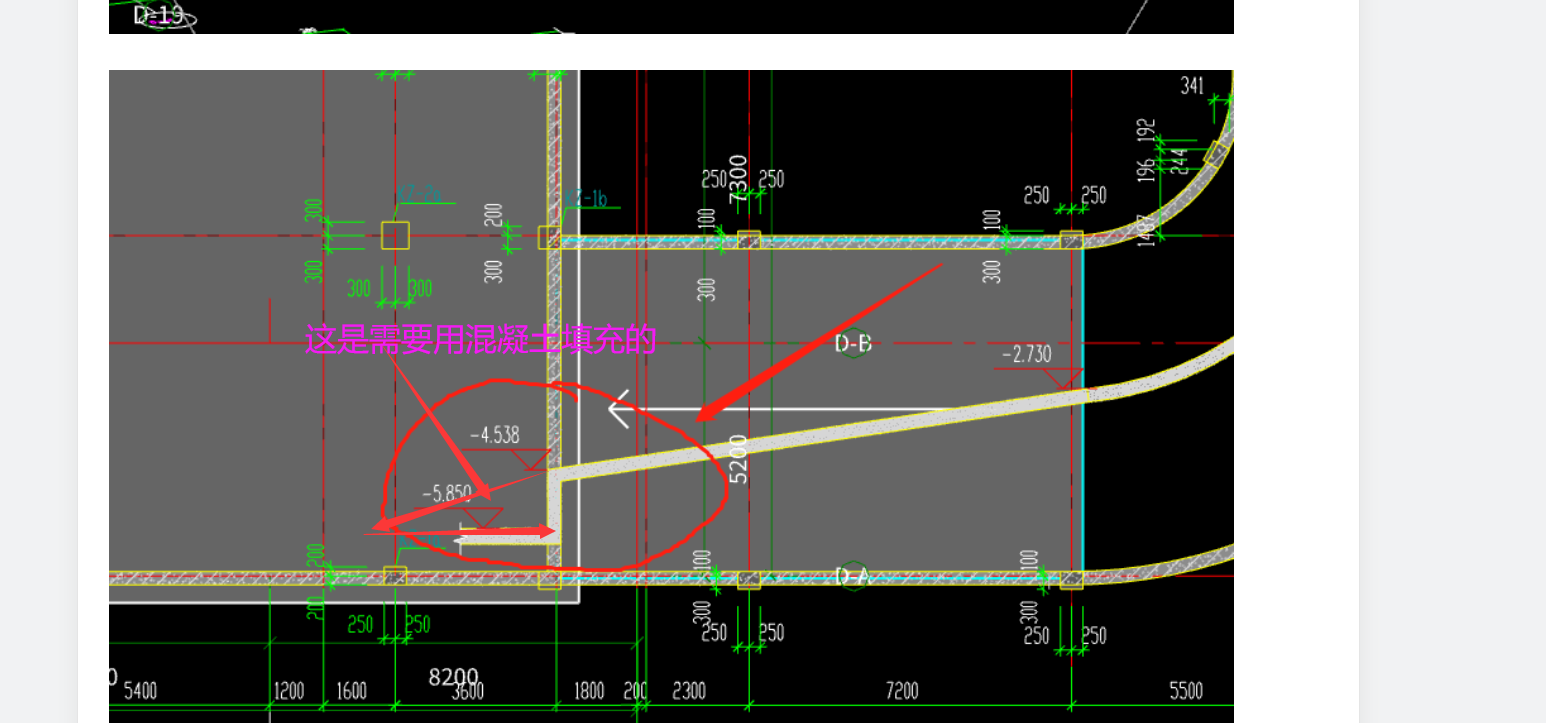Click the D-A axis label
Screen dimensions: 1546x723
(x=853, y=576)
